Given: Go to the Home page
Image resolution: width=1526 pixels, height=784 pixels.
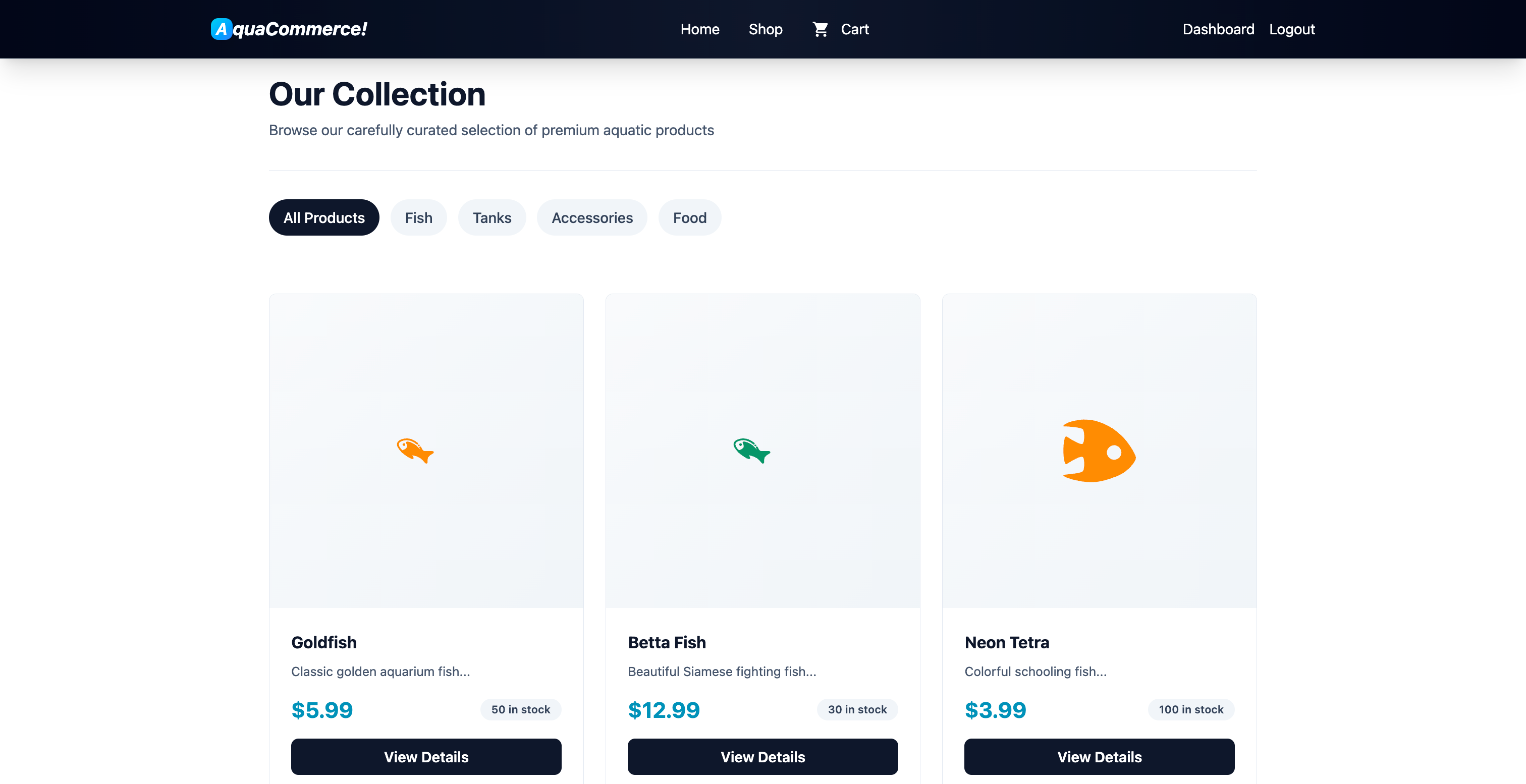Looking at the screenshot, I should [699, 29].
